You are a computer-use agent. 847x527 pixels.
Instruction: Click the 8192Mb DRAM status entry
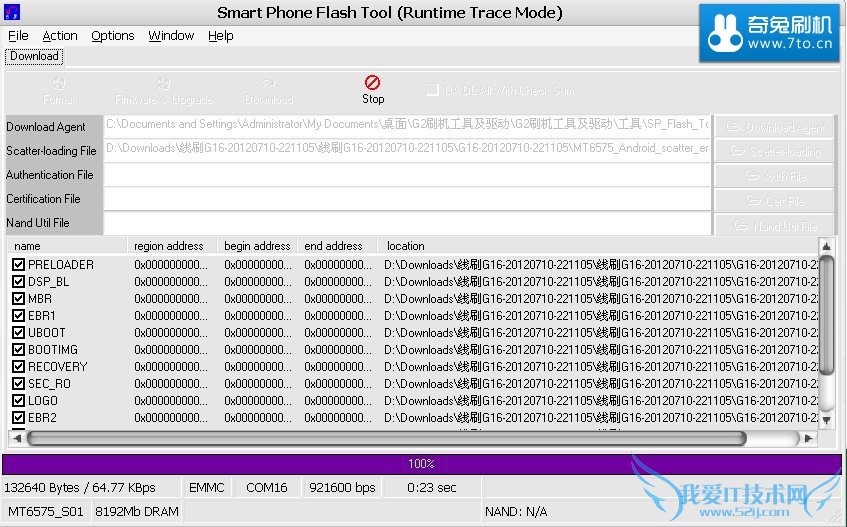click(137, 511)
